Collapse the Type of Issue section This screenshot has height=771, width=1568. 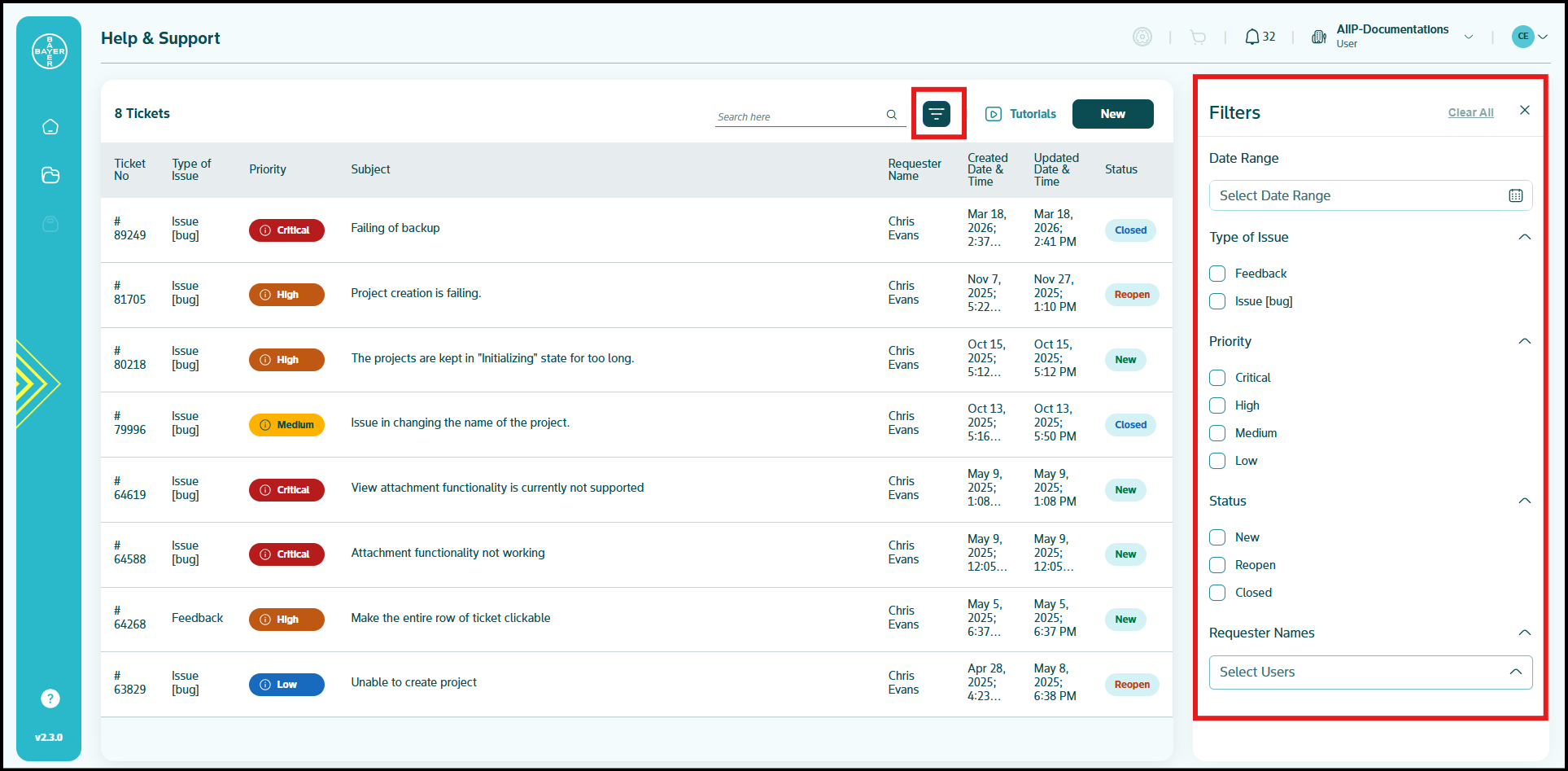tap(1525, 237)
